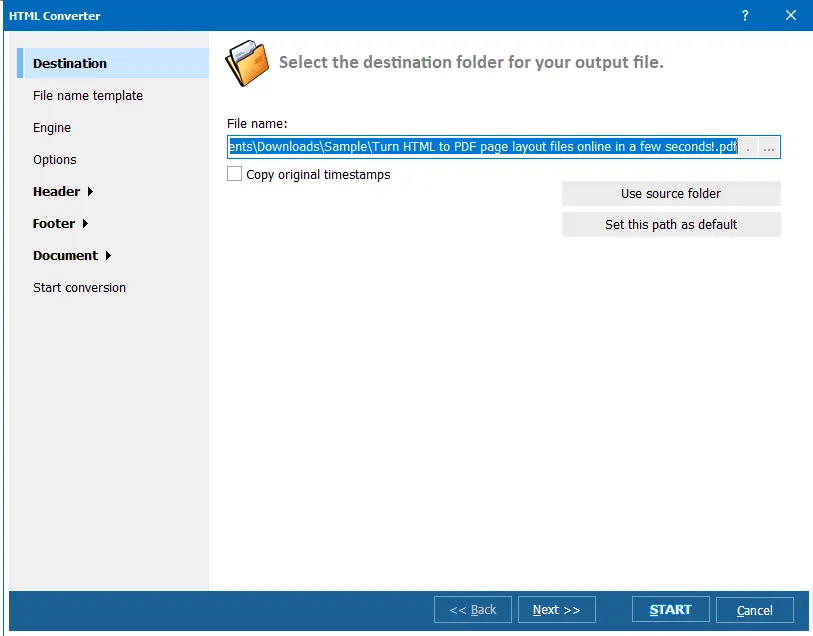Image resolution: width=813 pixels, height=636 pixels.
Task: Open the Footer settings
Action: tap(54, 224)
